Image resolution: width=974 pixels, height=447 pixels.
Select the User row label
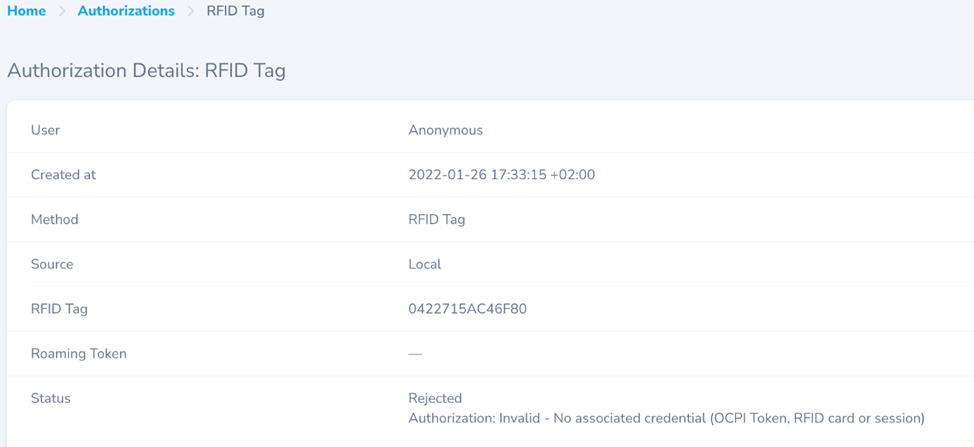point(46,130)
